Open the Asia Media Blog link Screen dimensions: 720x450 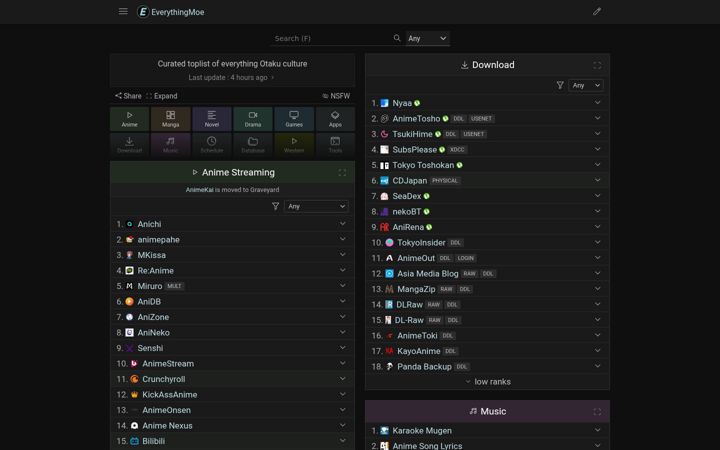428,274
